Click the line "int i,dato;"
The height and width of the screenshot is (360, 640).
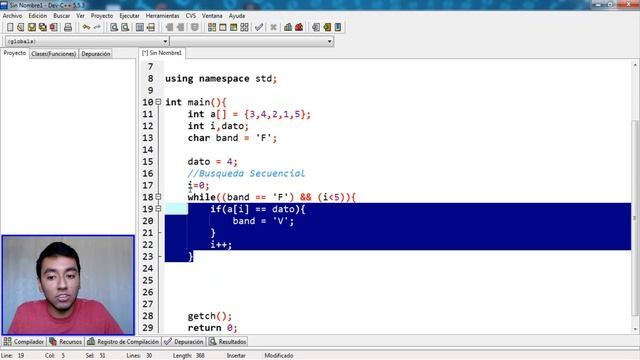(218, 126)
